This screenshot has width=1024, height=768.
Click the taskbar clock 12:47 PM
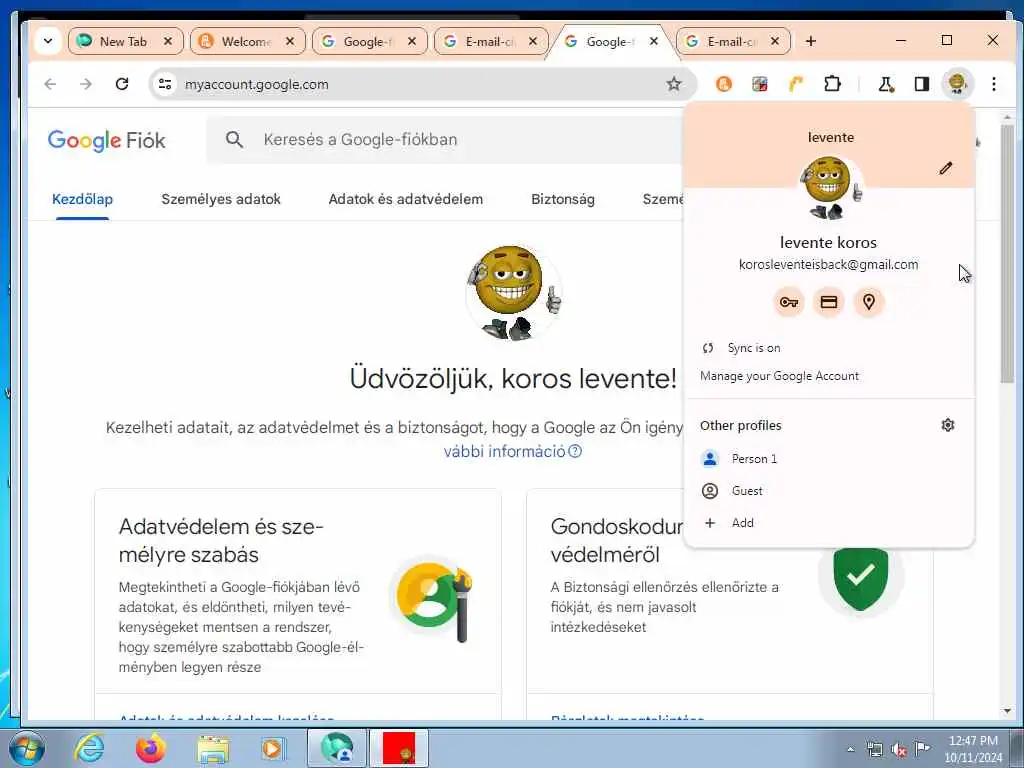tap(973, 741)
